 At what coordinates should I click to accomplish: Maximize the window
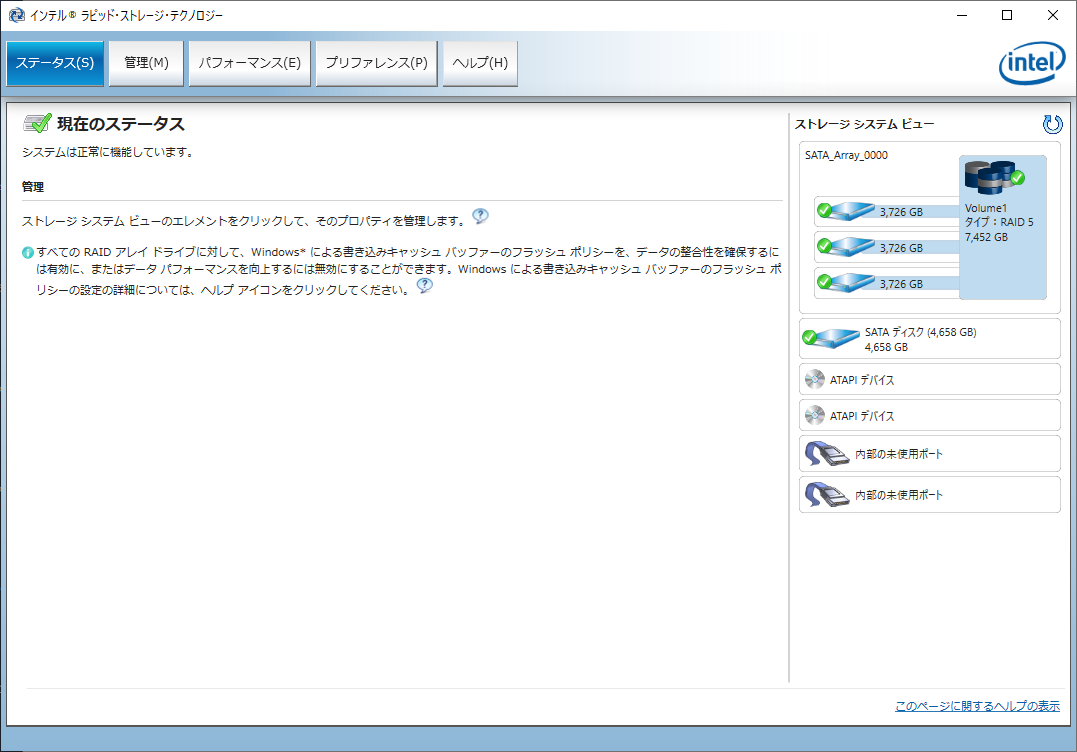point(1007,15)
